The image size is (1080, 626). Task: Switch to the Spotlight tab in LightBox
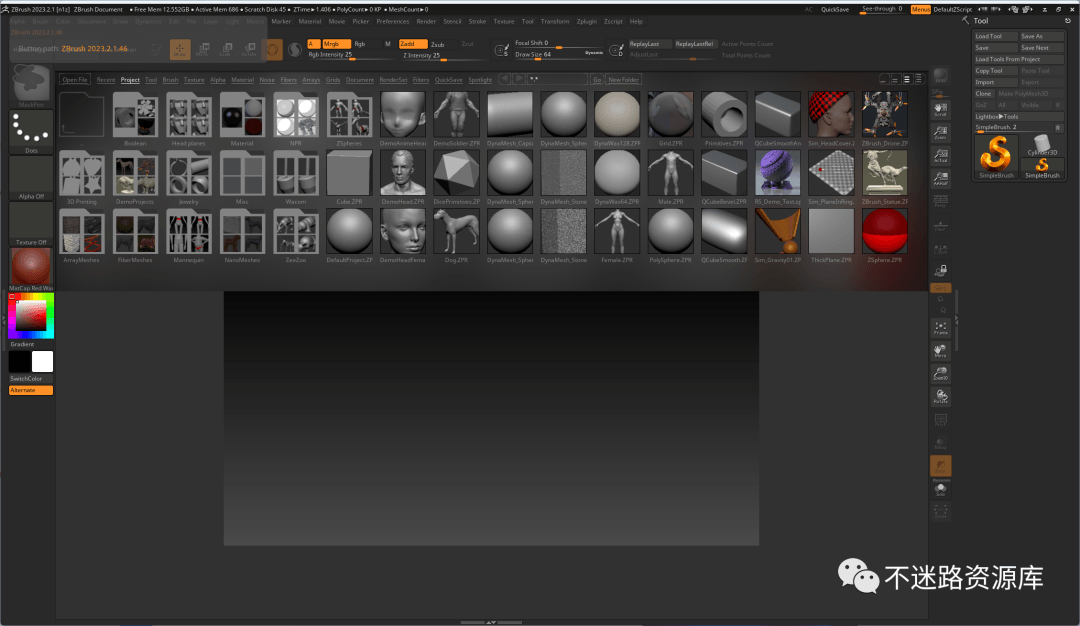pos(480,80)
